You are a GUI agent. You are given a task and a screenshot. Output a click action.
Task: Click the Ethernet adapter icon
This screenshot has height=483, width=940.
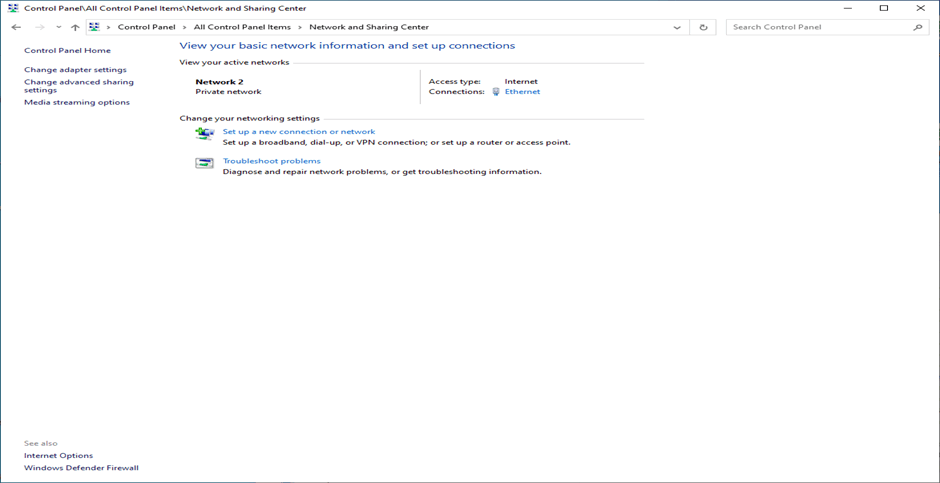pyautogui.click(x=496, y=92)
